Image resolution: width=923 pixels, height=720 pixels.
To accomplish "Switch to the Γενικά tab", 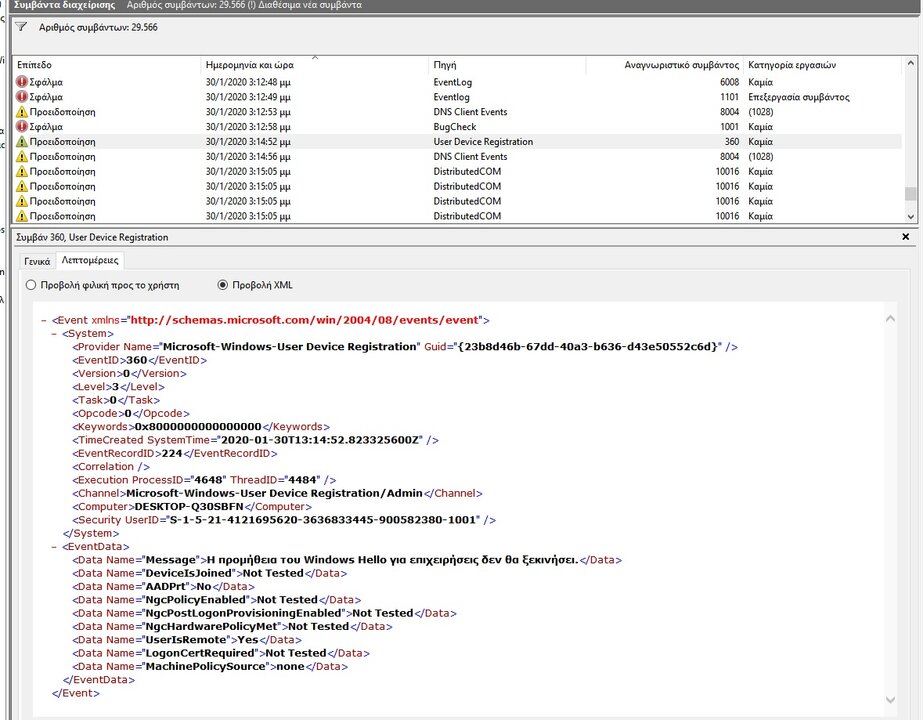I will (37, 261).
